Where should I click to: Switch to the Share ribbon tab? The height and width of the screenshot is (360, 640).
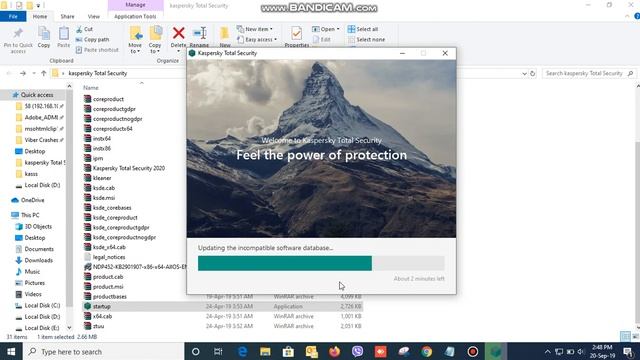coord(67,16)
